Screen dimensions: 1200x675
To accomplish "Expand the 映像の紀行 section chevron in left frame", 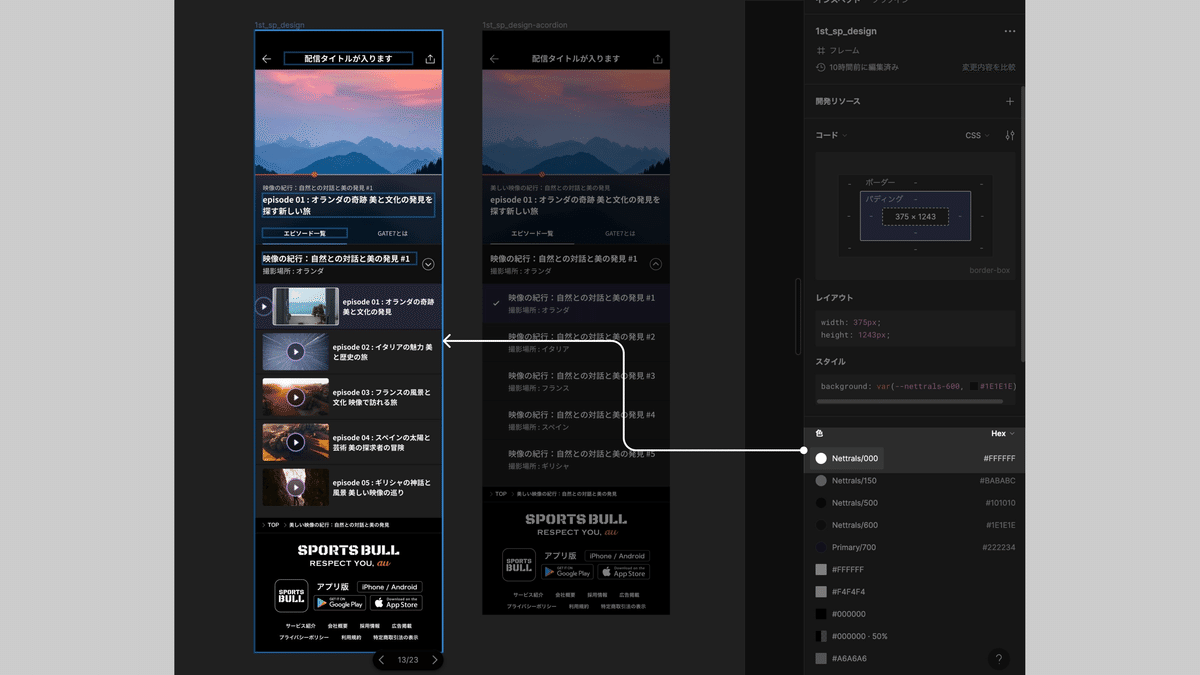I will tap(428, 264).
